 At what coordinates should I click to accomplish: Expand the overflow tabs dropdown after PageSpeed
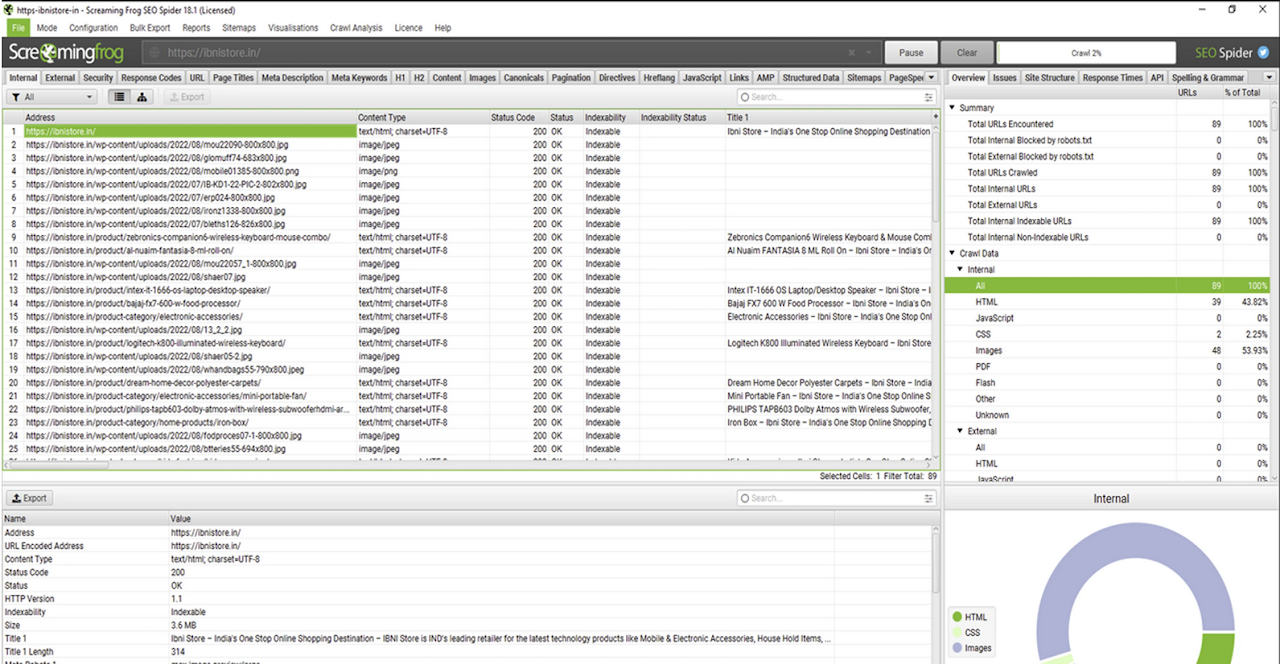tap(931, 78)
